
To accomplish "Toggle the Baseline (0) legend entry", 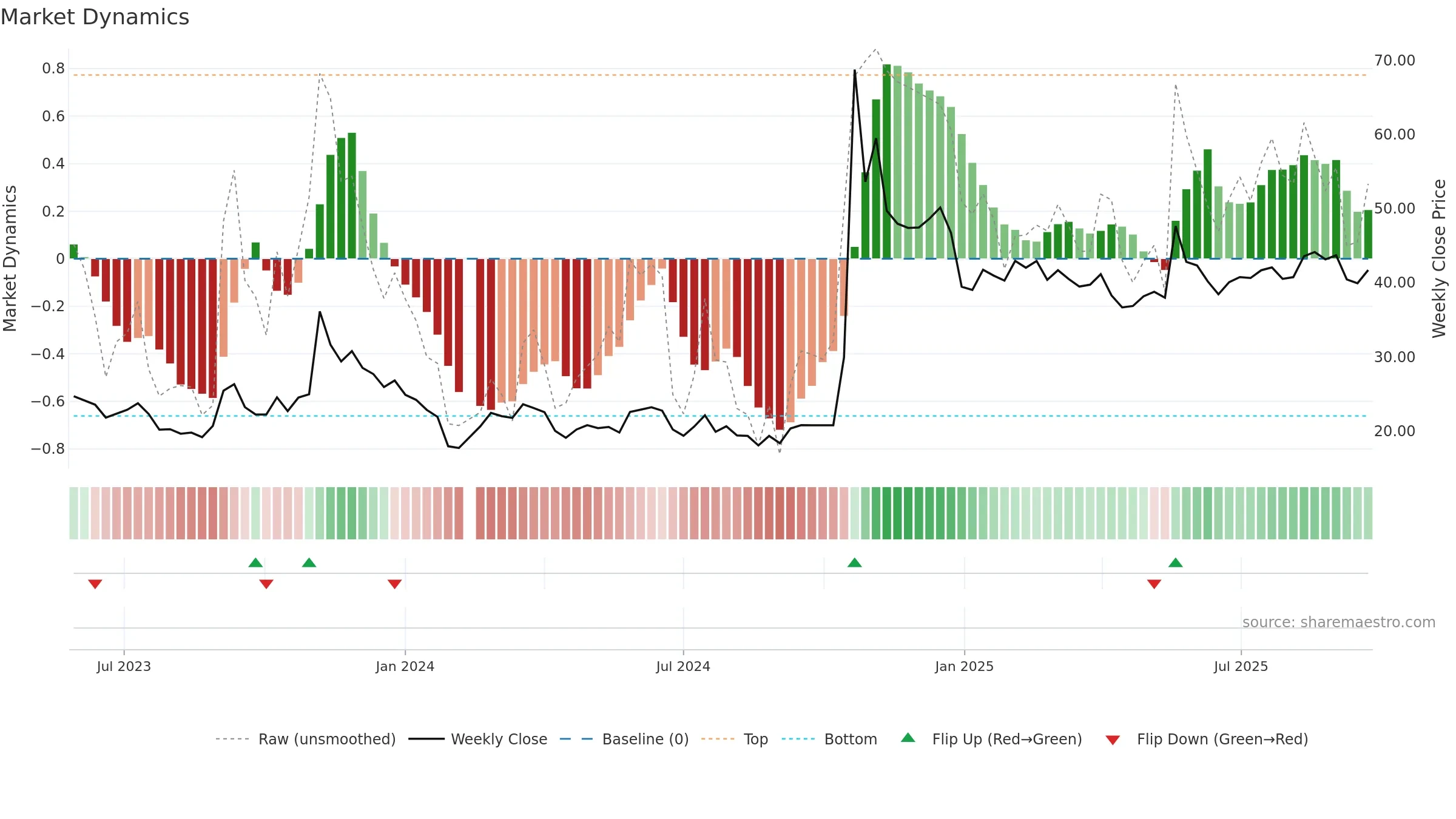I will 624,739.
